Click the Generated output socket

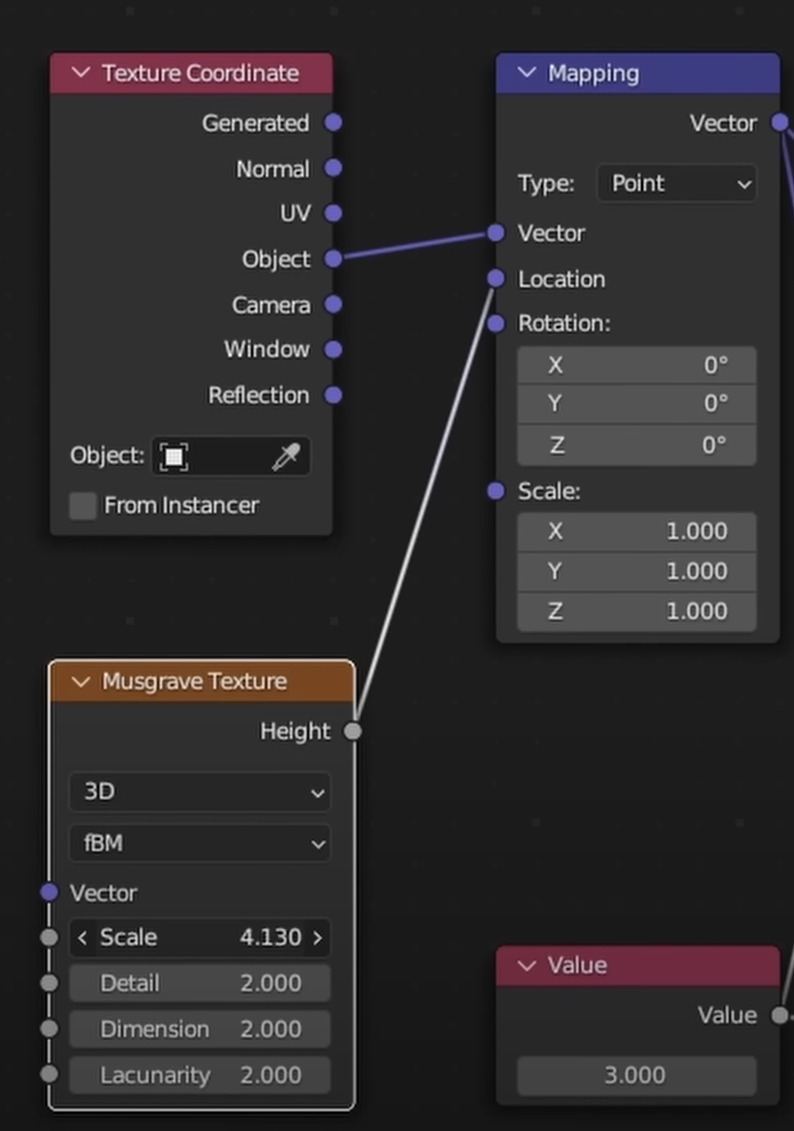(x=334, y=122)
